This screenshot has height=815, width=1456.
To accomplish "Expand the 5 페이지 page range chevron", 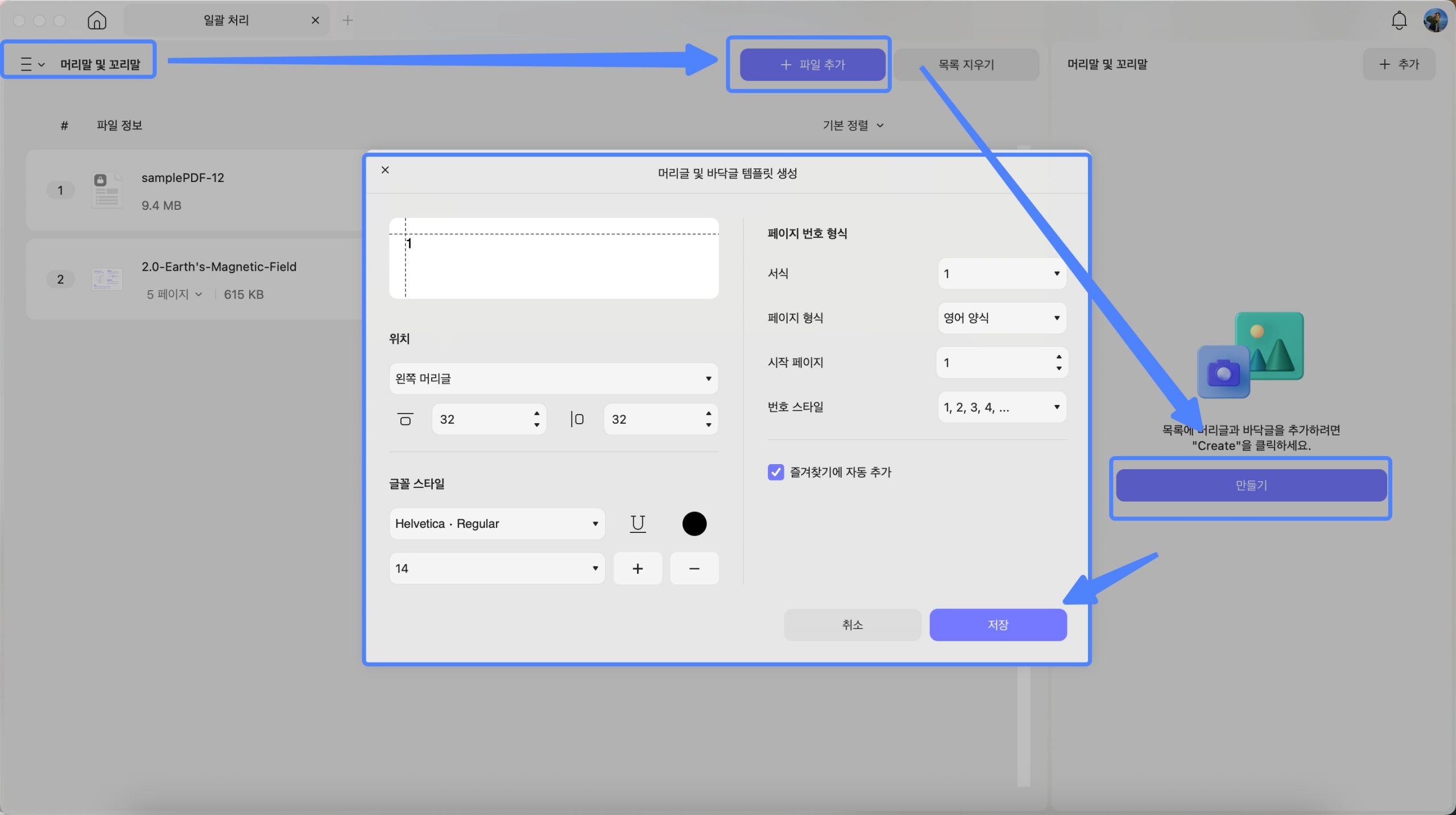I will point(198,294).
